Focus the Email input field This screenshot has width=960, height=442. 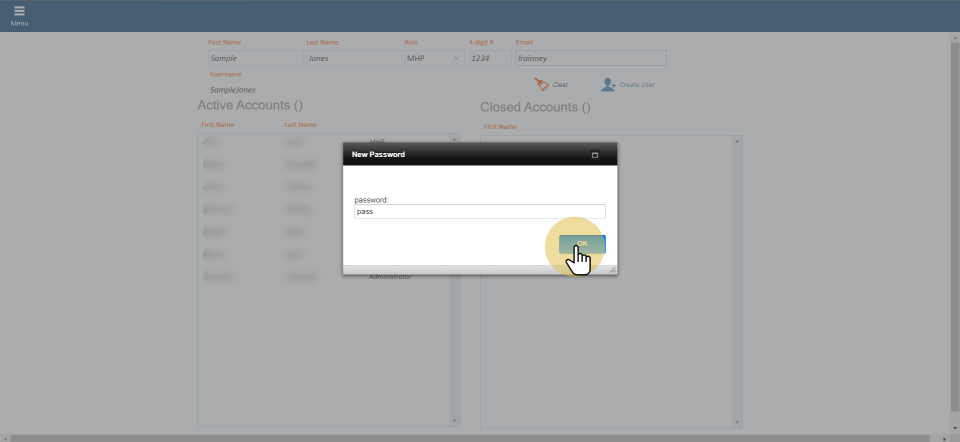point(590,59)
